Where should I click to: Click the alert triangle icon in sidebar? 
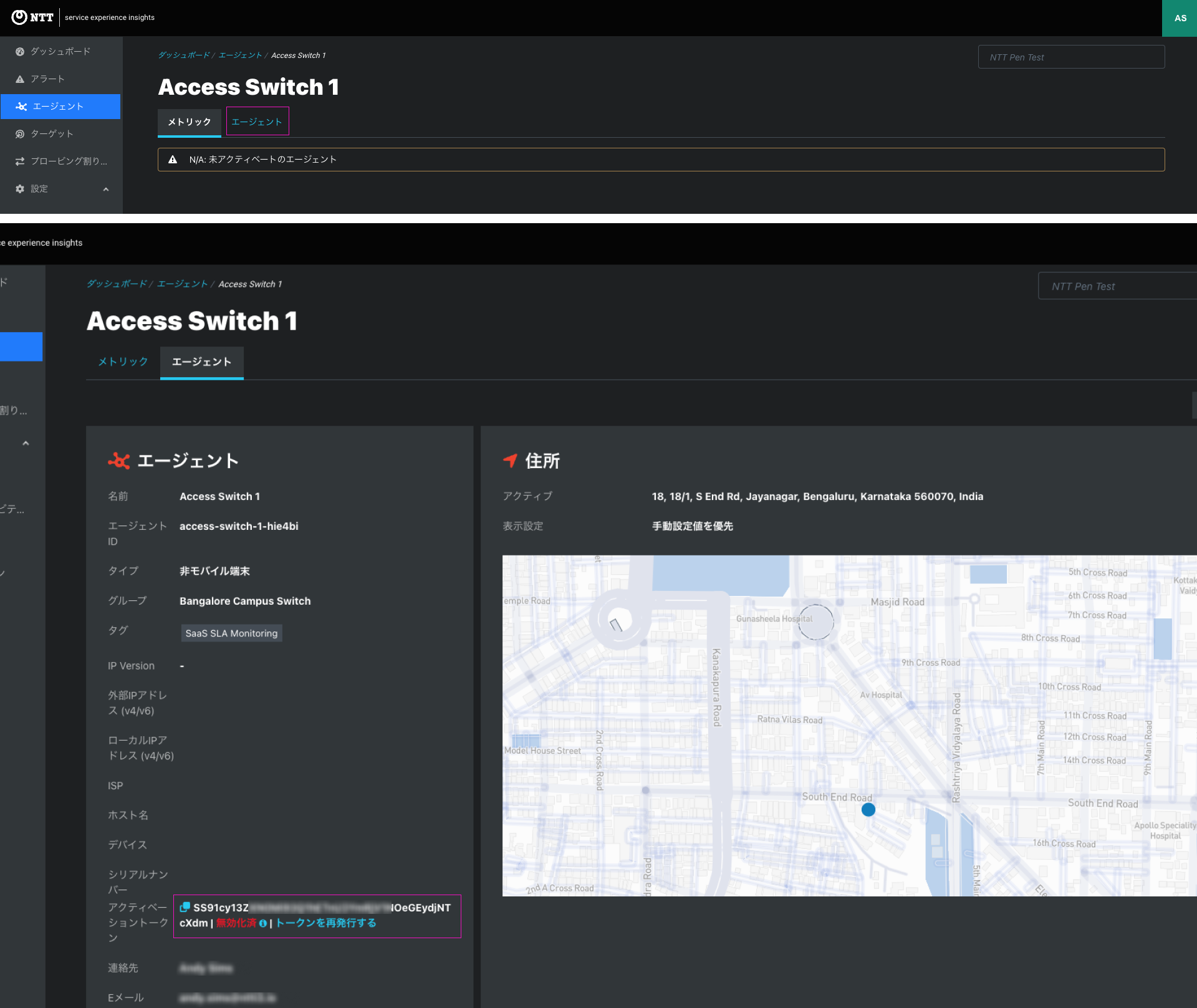point(20,79)
